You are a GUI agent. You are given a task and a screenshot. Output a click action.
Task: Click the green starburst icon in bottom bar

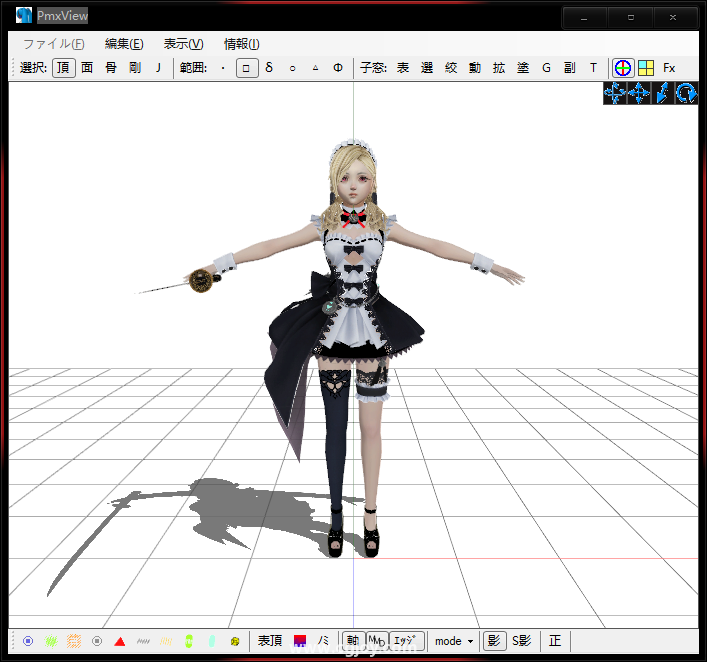51,641
